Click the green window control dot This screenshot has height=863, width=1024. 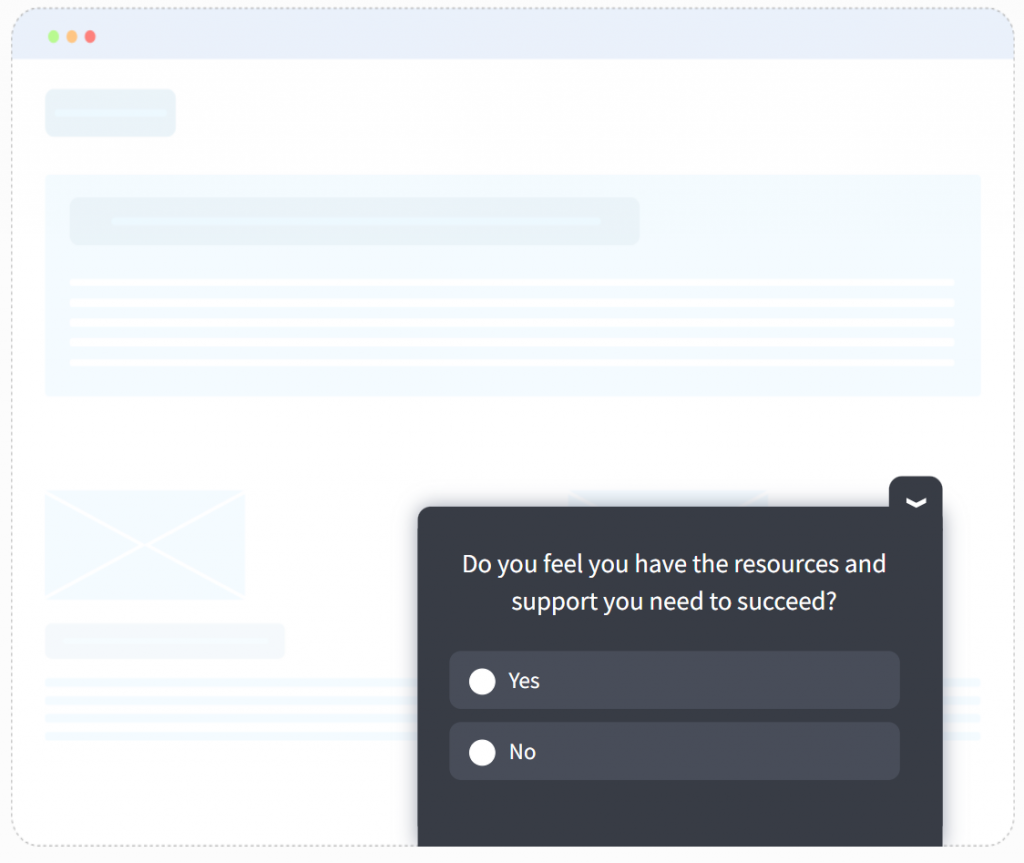[52, 36]
